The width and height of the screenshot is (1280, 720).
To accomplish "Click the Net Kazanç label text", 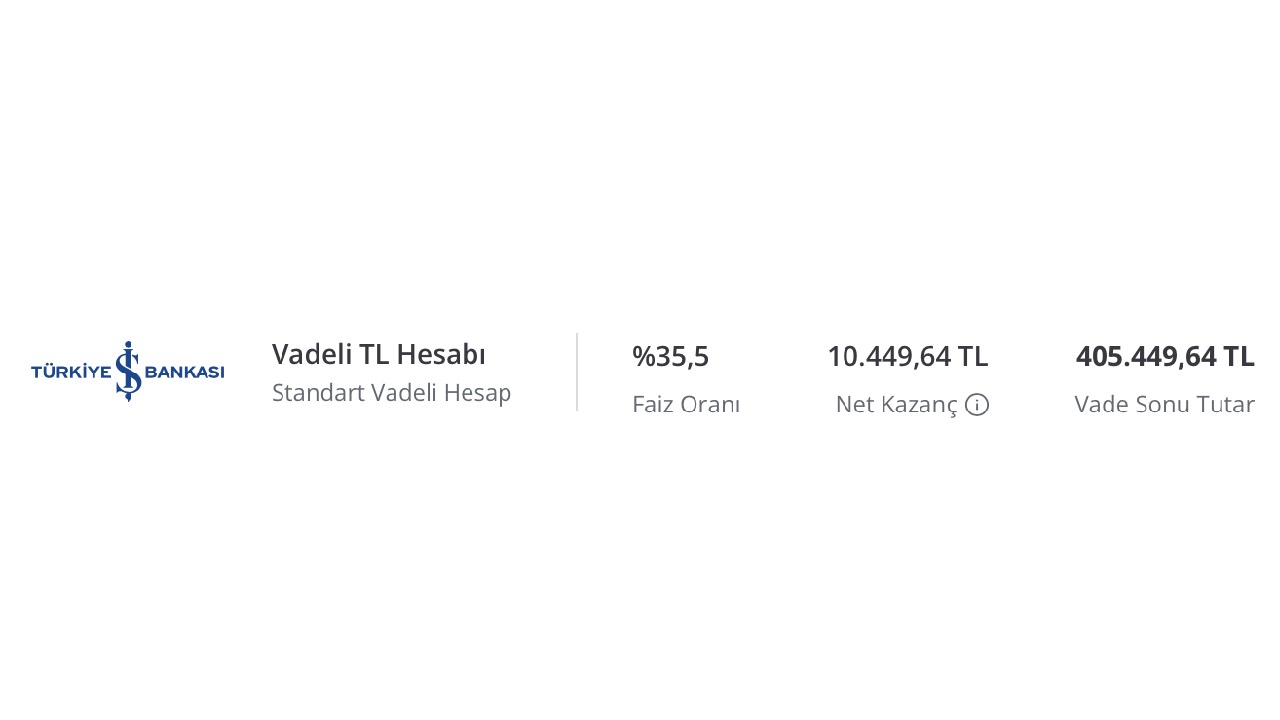I will (x=896, y=405).
